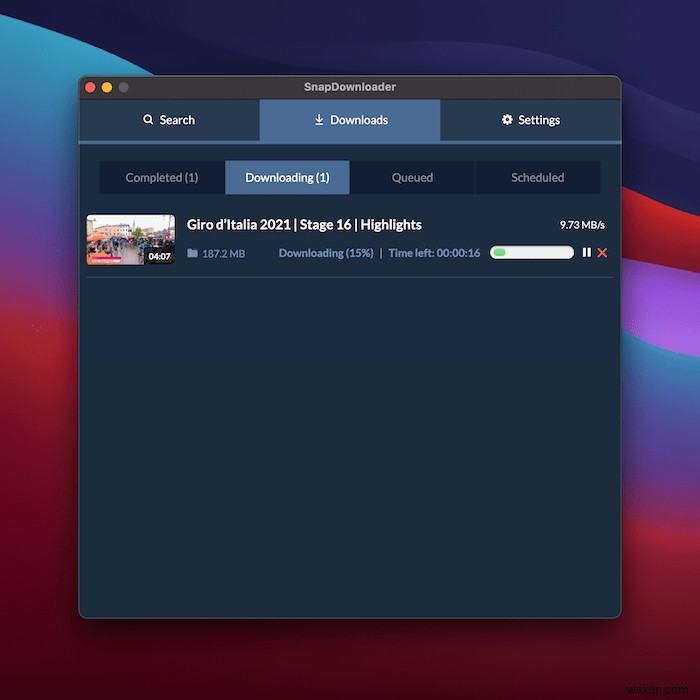
Task: Switch to the Search tab
Action: click(169, 120)
